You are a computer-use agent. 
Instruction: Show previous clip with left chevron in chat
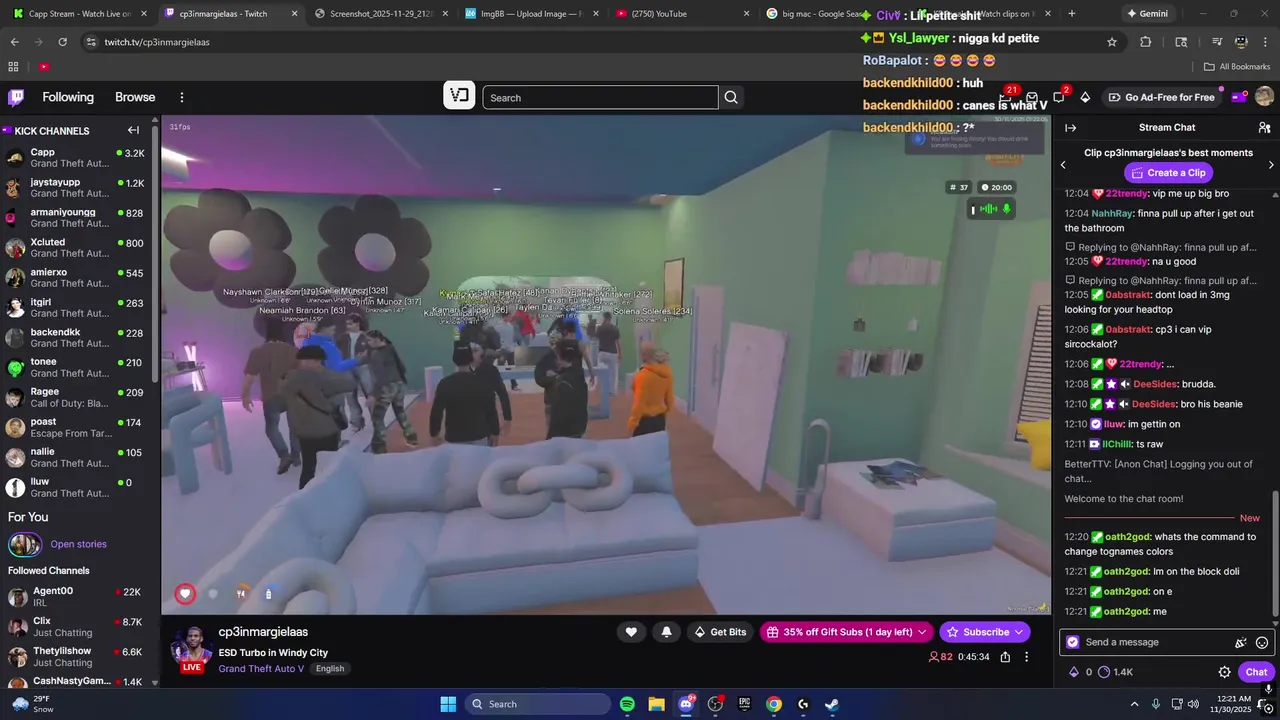(x=1063, y=164)
